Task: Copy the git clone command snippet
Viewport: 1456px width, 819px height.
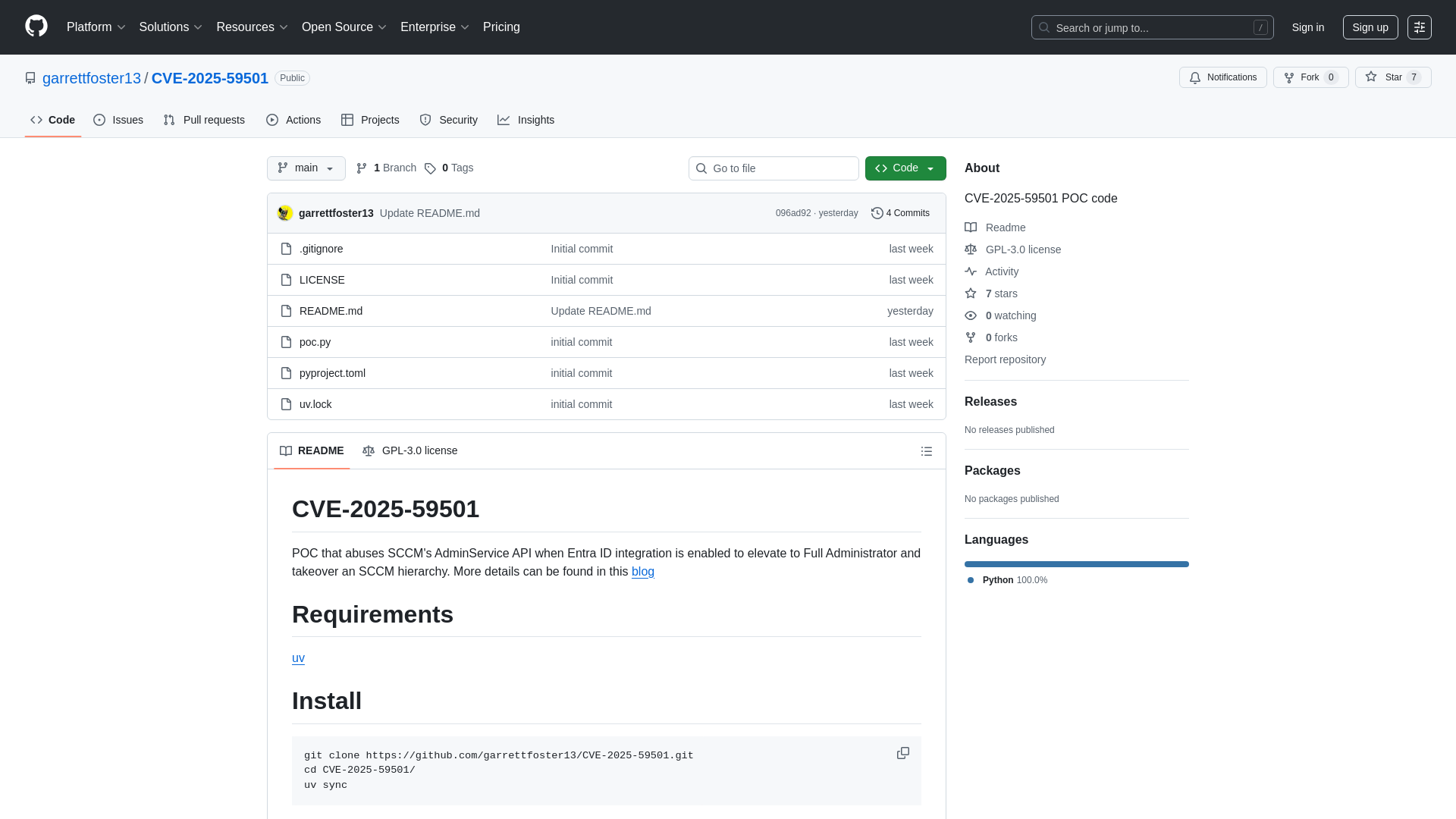Action: (903, 753)
